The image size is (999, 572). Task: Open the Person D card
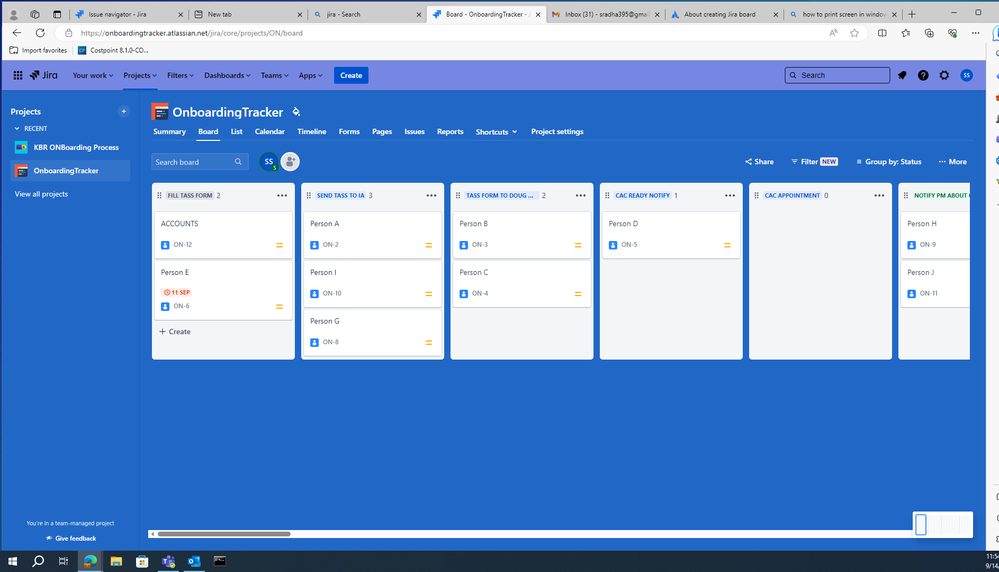pyautogui.click(x=671, y=235)
